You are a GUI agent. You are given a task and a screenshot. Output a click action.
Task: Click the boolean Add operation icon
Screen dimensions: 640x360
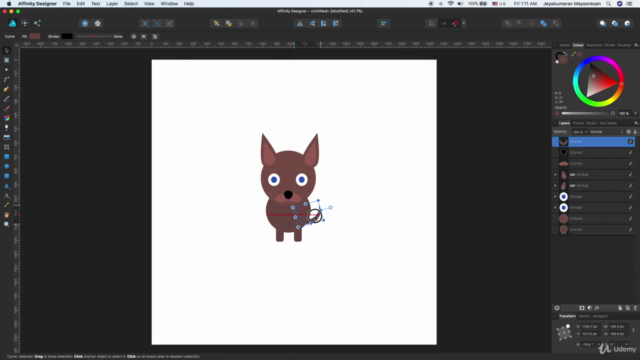click(x=508, y=24)
